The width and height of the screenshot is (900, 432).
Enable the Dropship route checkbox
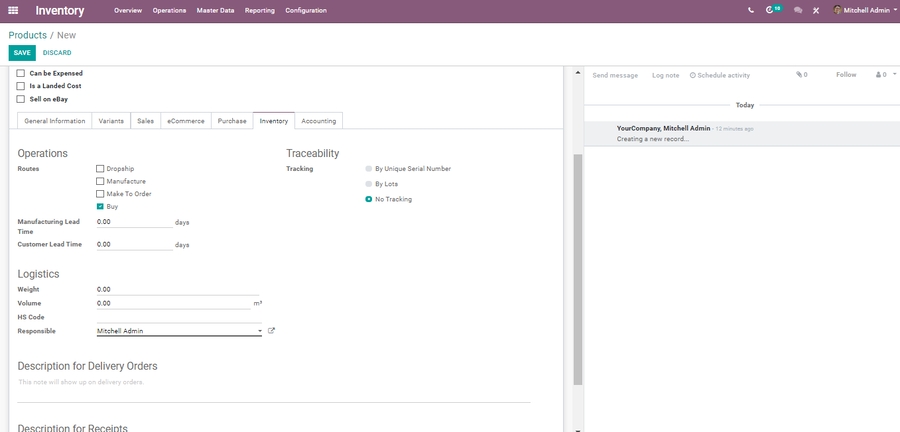(100, 169)
